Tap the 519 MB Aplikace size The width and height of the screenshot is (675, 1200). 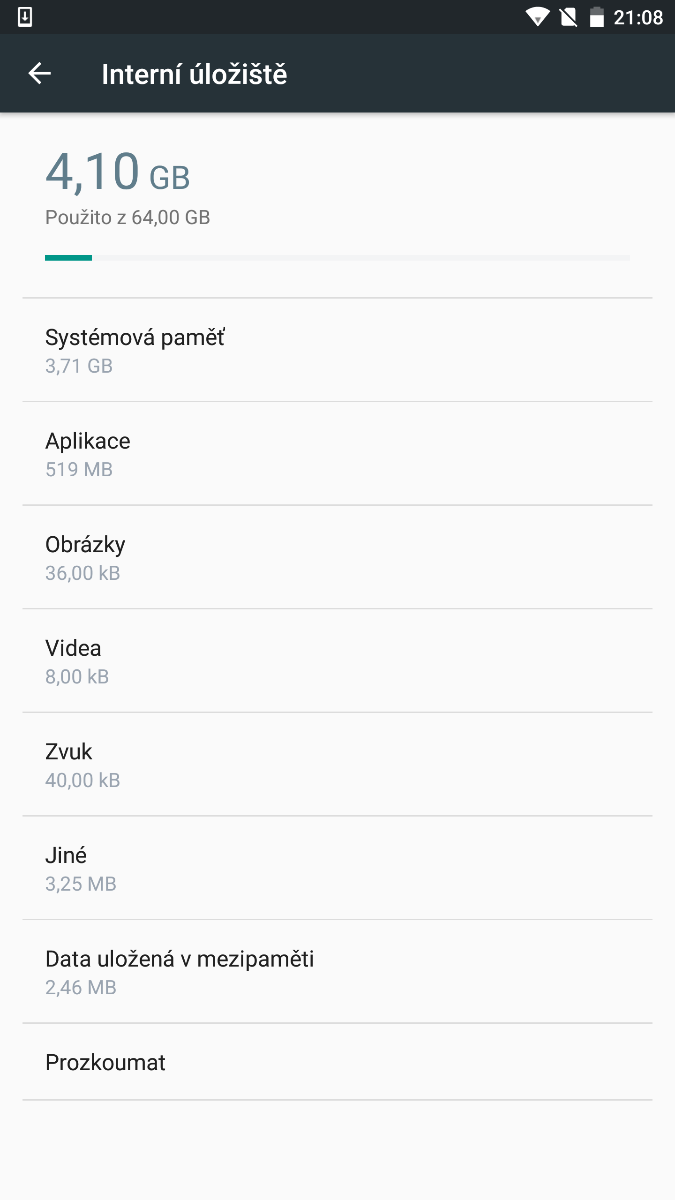pos(79,469)
